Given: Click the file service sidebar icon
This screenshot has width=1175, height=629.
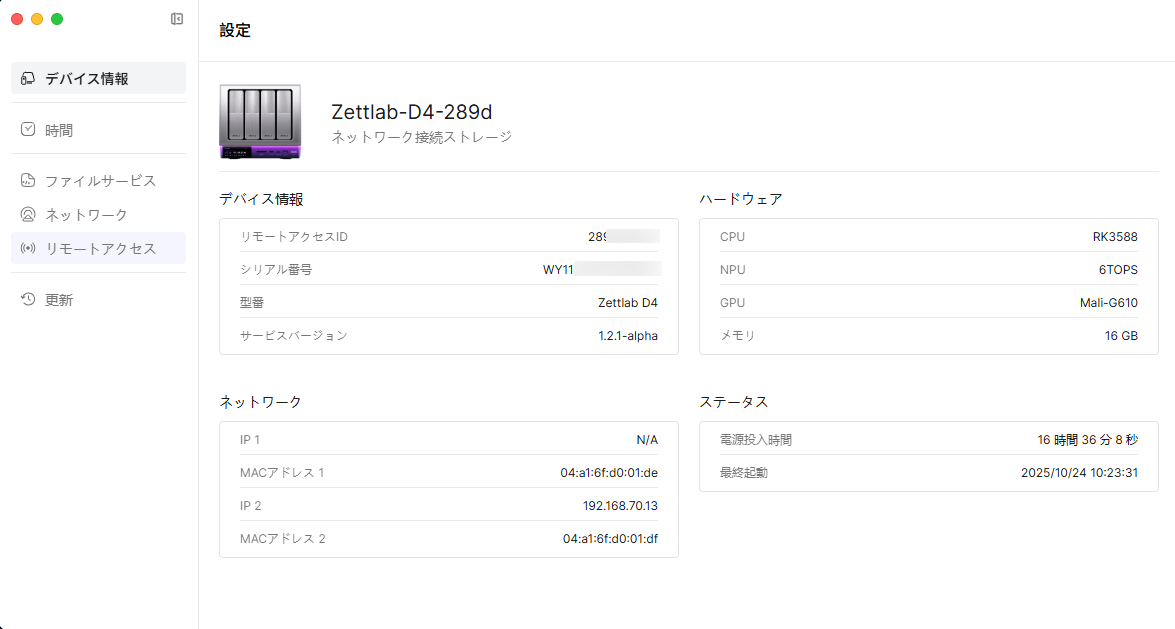Looking at the screenshot, I should 28,181.
